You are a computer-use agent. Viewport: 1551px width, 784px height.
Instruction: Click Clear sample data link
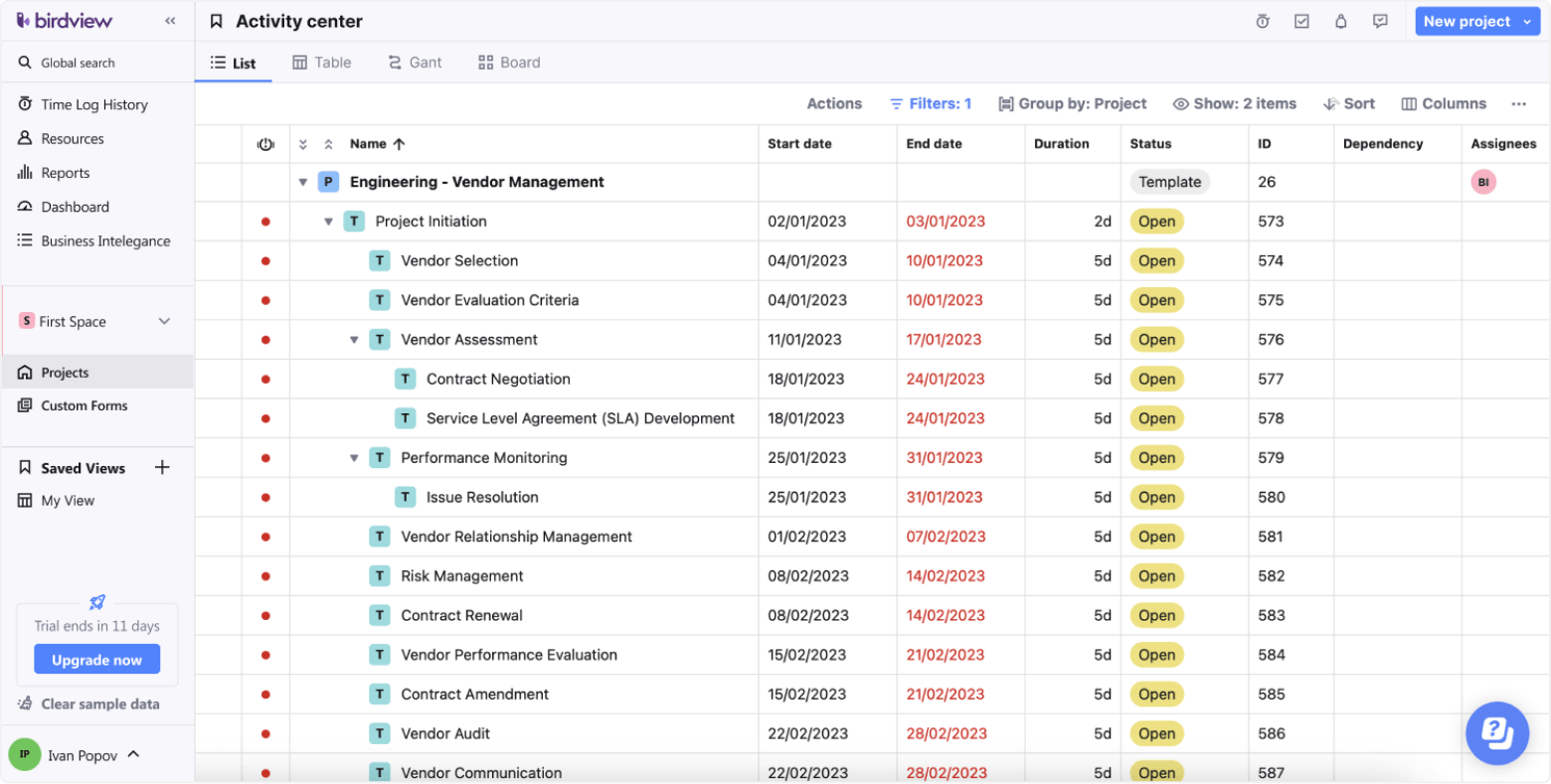[88, 704]
